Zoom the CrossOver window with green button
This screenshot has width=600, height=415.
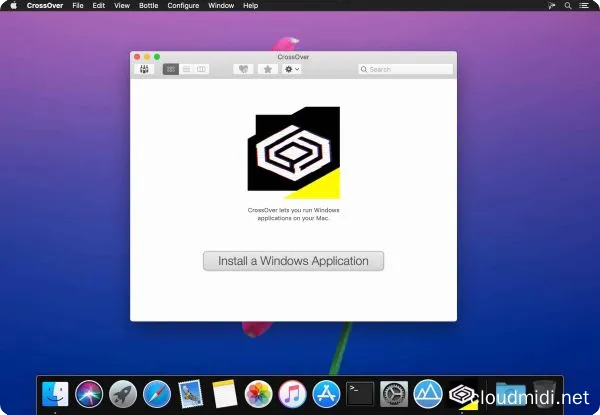(157, 57)
